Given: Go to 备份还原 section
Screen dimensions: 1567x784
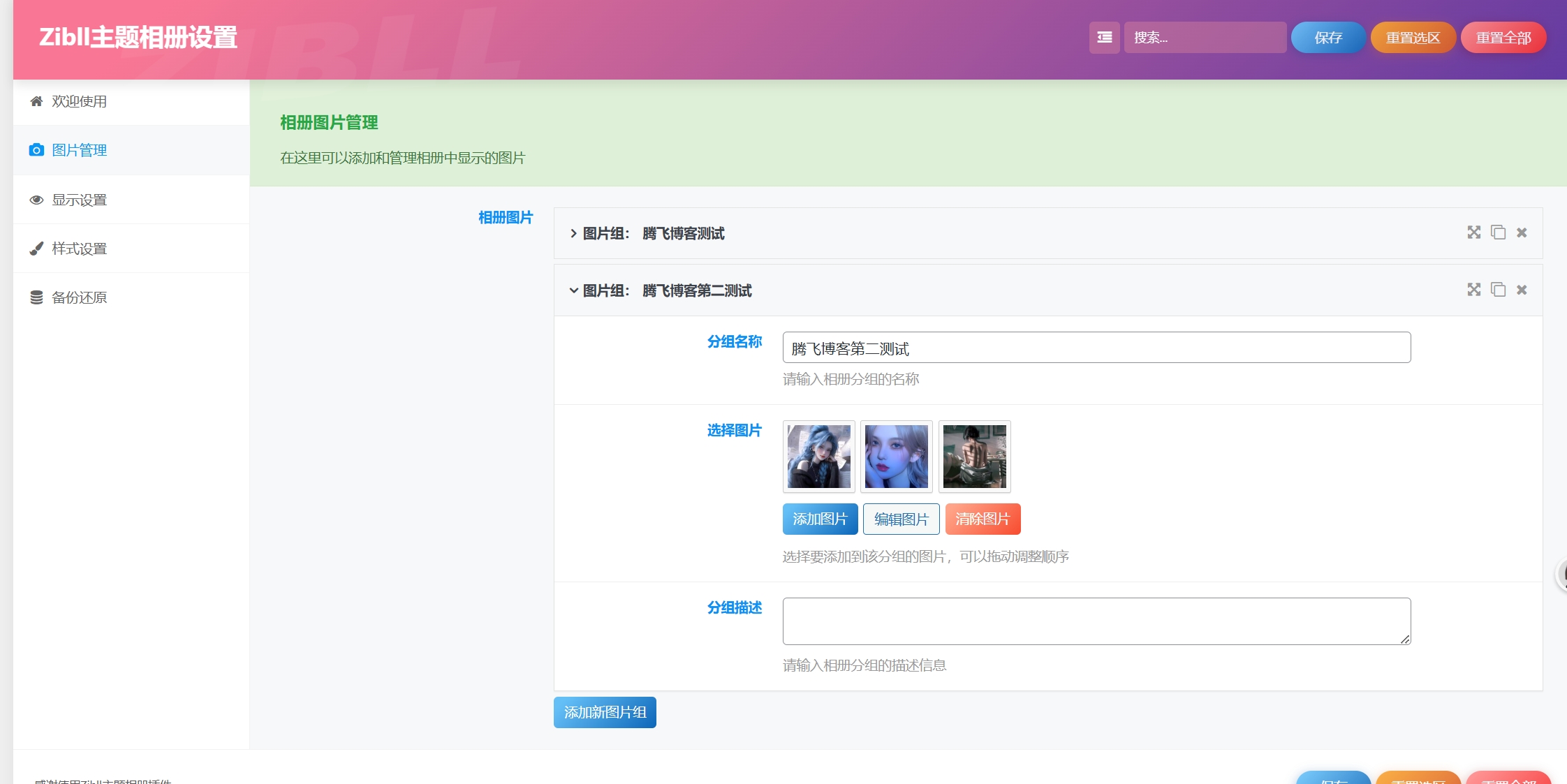Looking at the screenshot, I should point(79,297).
